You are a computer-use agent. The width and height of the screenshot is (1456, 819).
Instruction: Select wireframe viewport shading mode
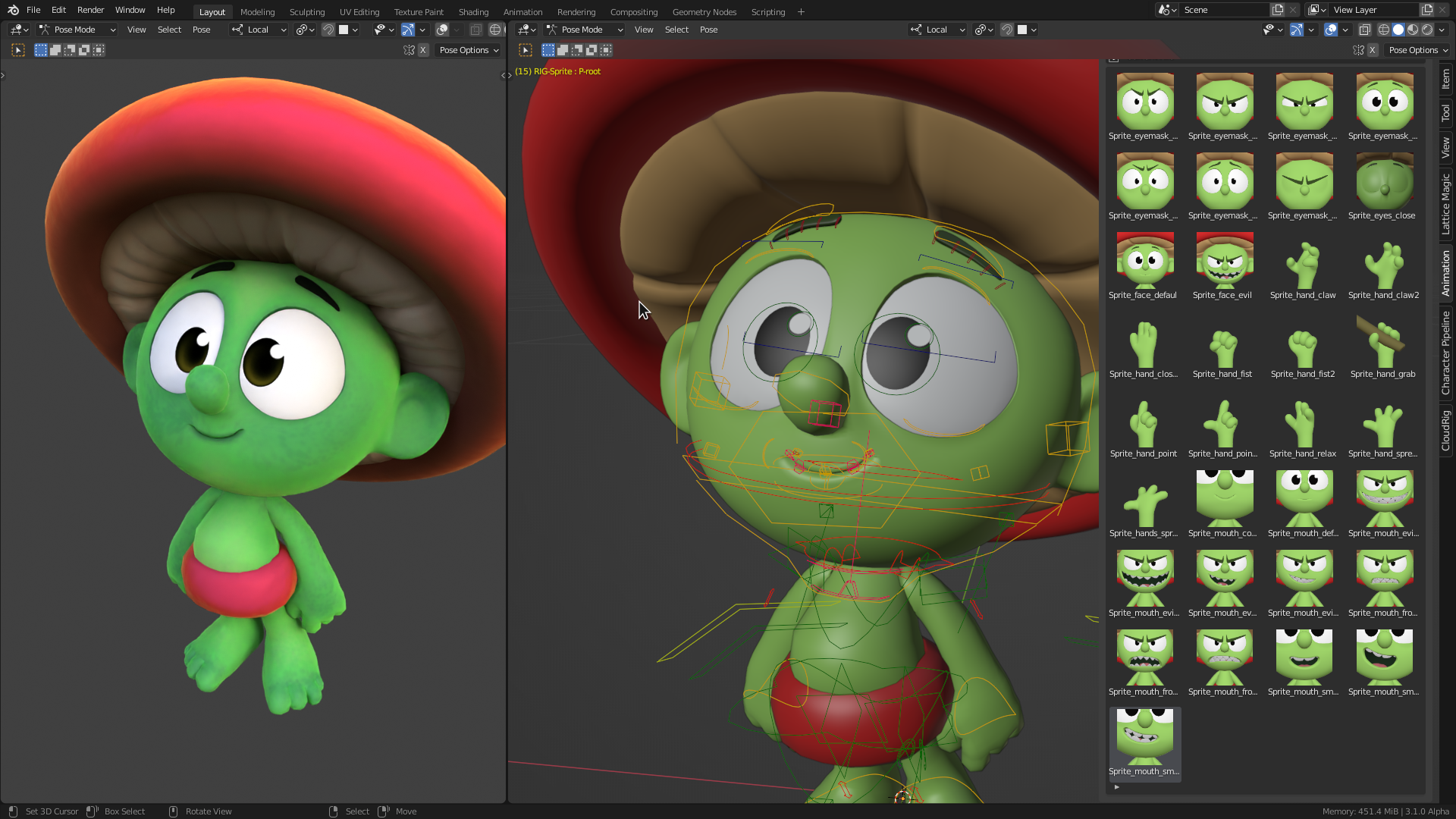point(1384,30)
